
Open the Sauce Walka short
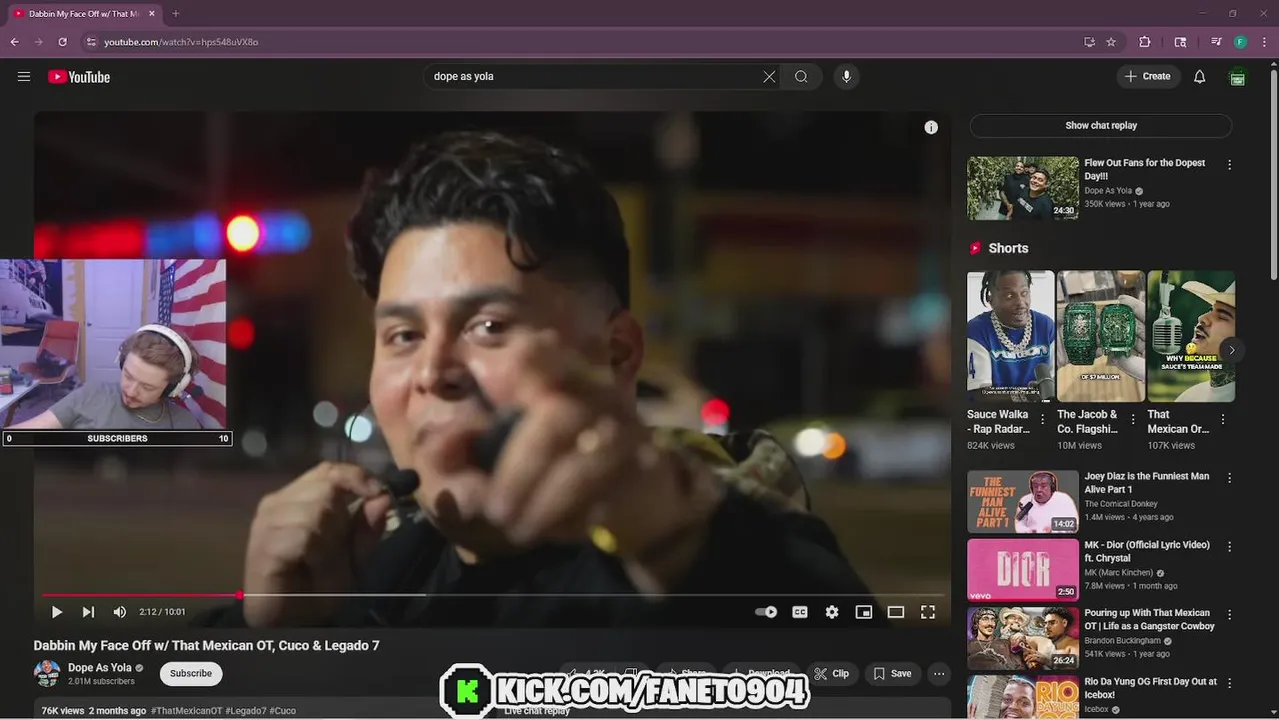tap(1010, 336)
